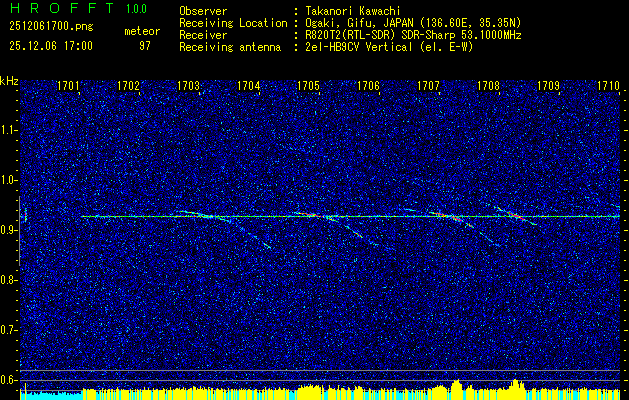Click the 1.0 kHz axis label
Image resolution: width=629 pixels, height=400 pixels.
click(x=9, y=181)
